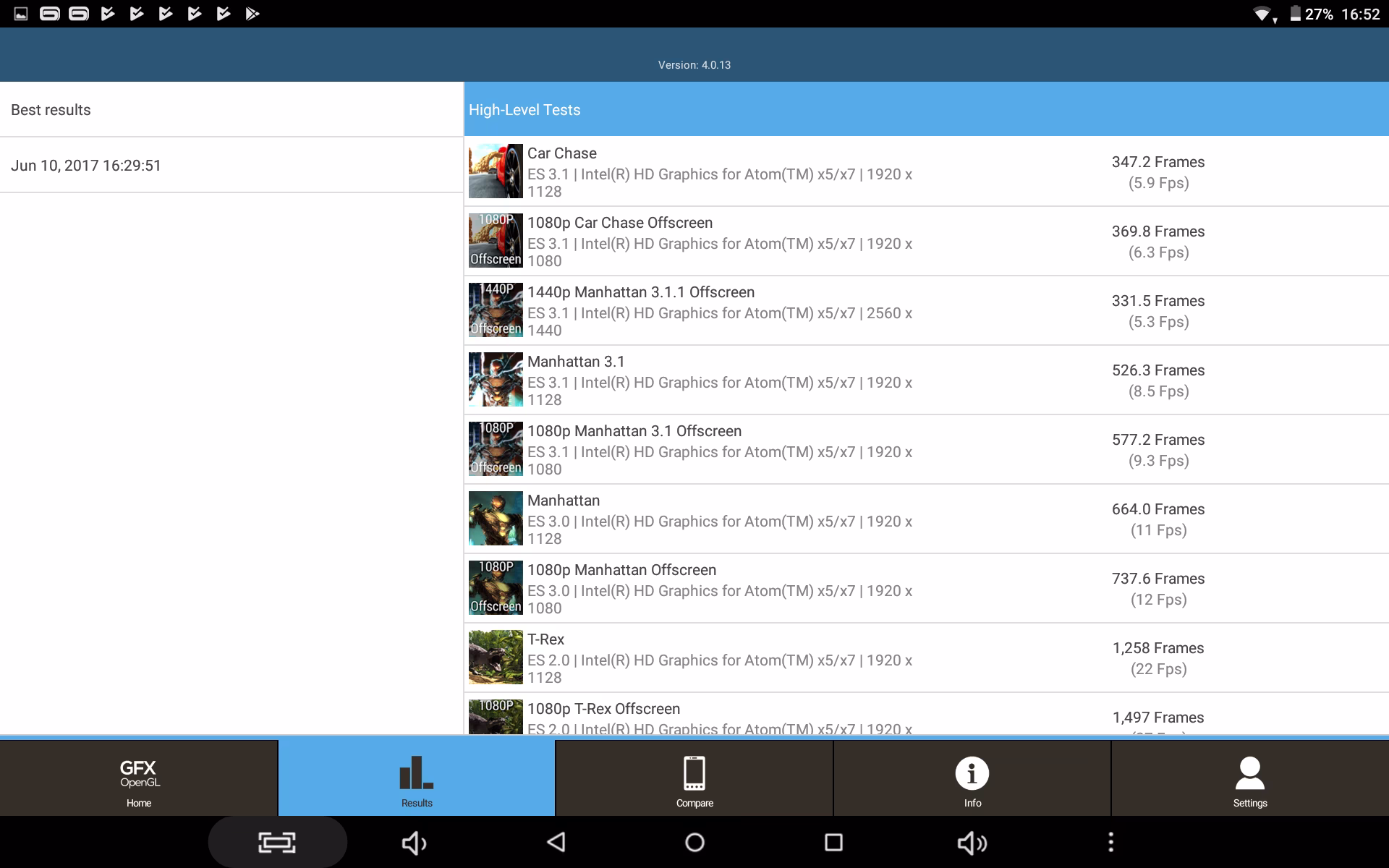The image size is (1389, 868).
Task: Open the recent apps square button
Action: [x=833, y=842]
